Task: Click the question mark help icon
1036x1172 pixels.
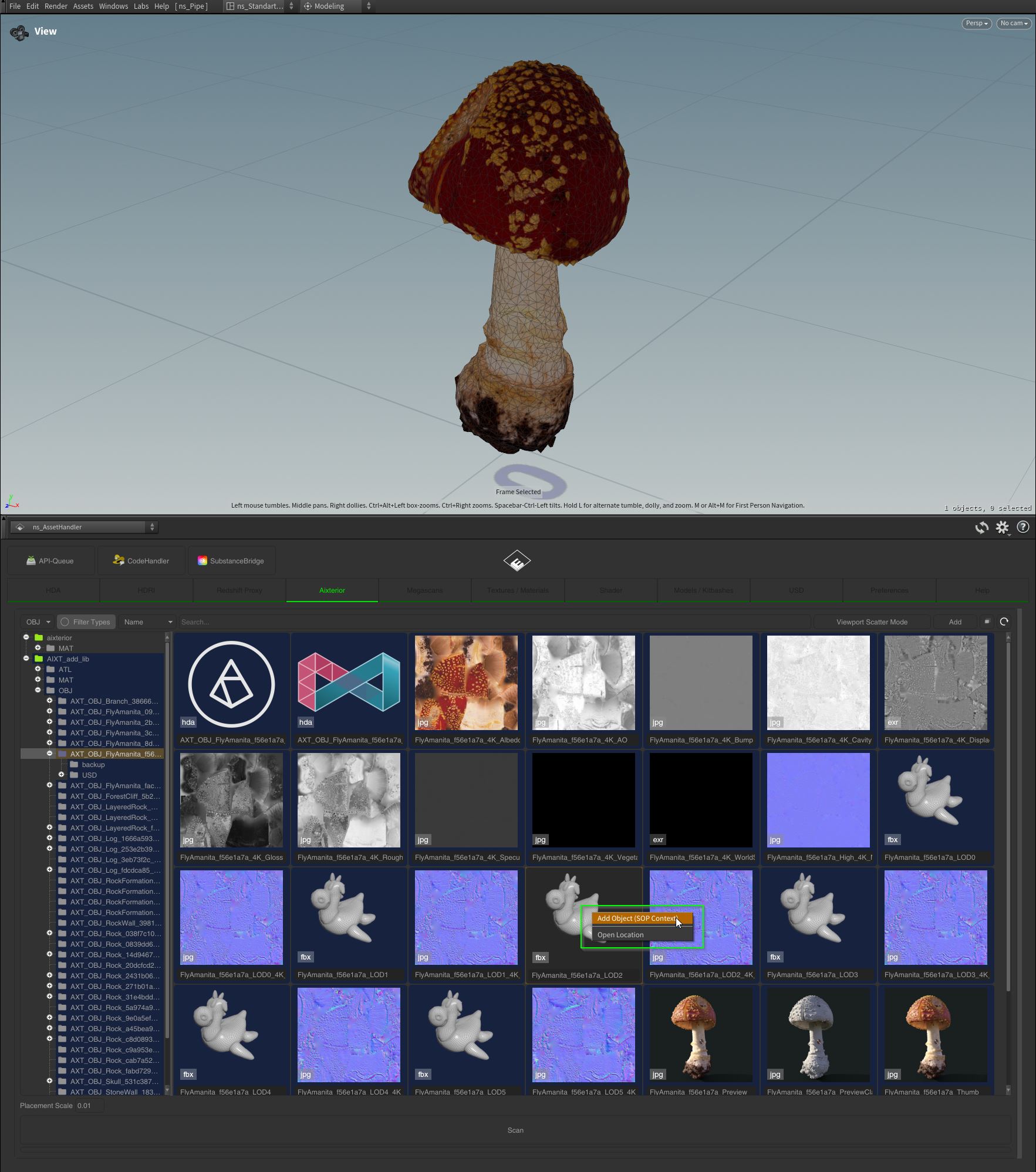Action: point(1022,527)
